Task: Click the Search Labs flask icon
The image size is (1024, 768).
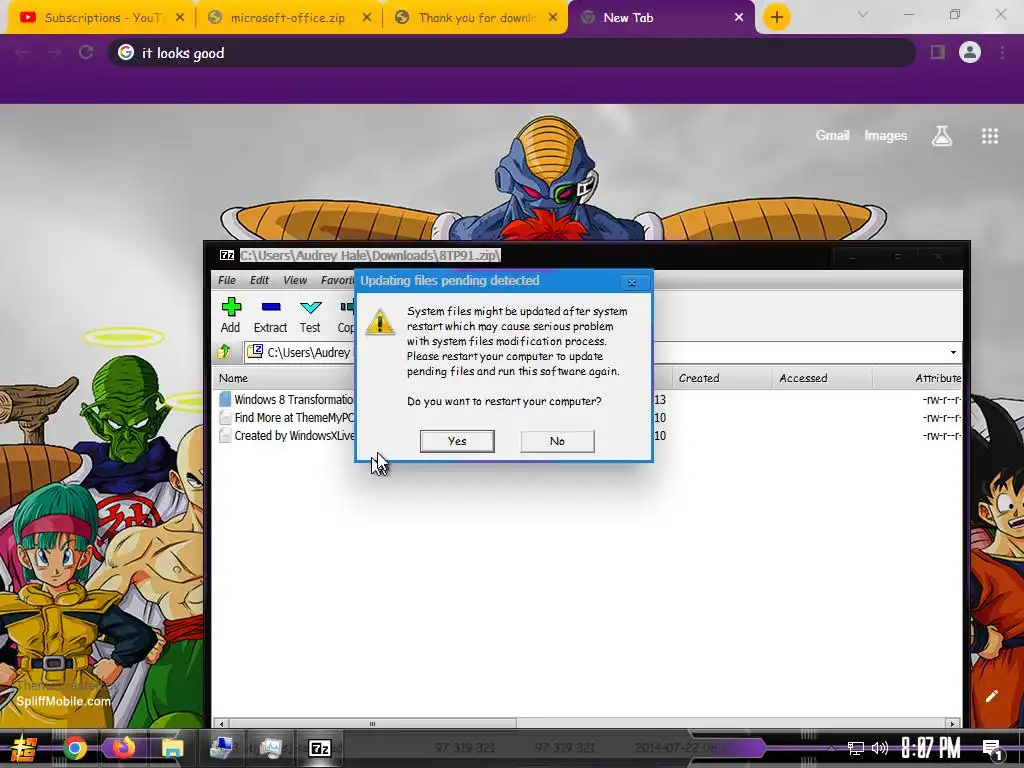Action: [942, 136]
